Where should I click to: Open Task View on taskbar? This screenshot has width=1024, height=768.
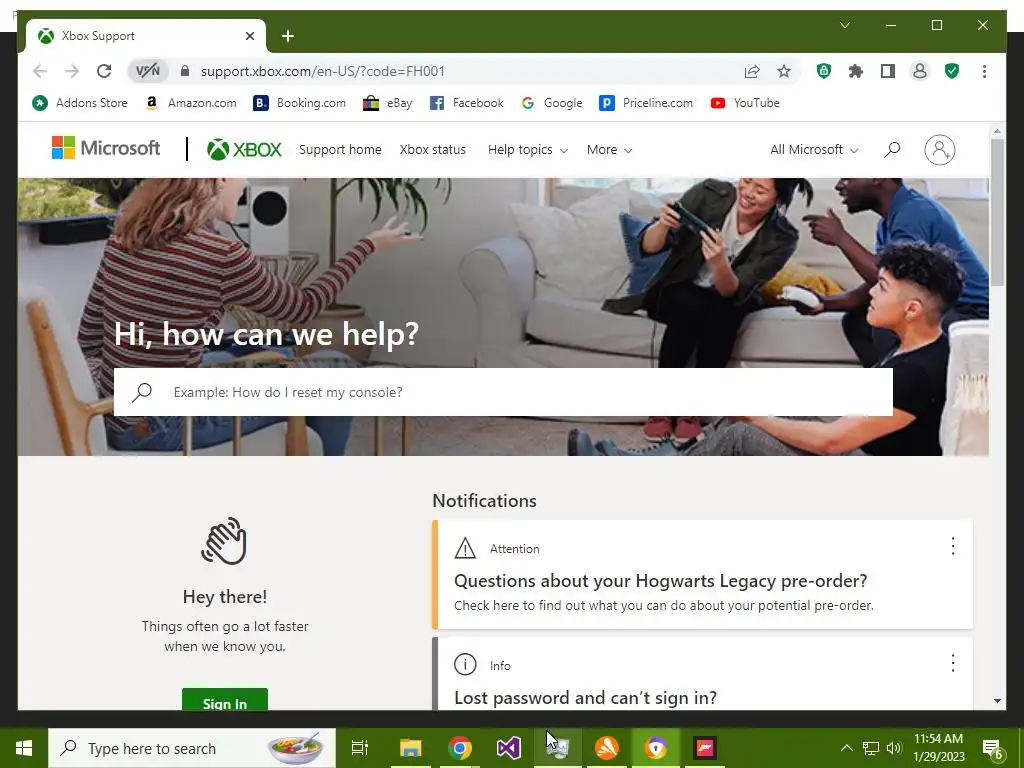point(360,748)
